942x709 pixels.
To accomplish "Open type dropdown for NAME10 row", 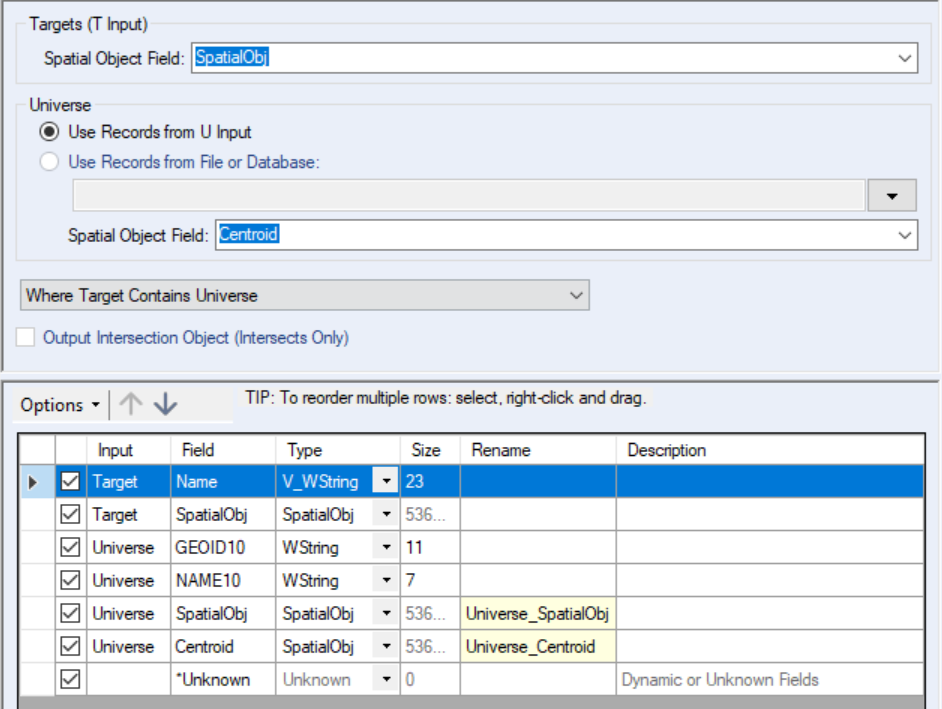I will point(386,580).
